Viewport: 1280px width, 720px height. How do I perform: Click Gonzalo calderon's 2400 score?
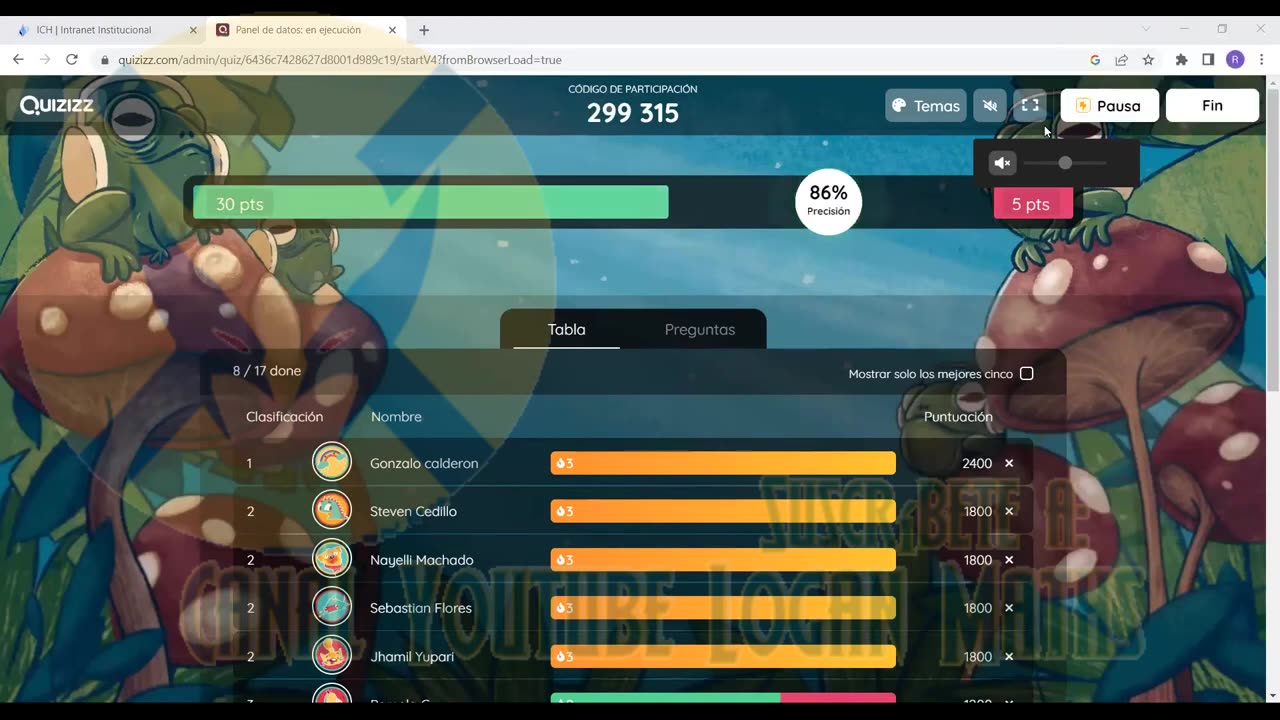(977, 463)
